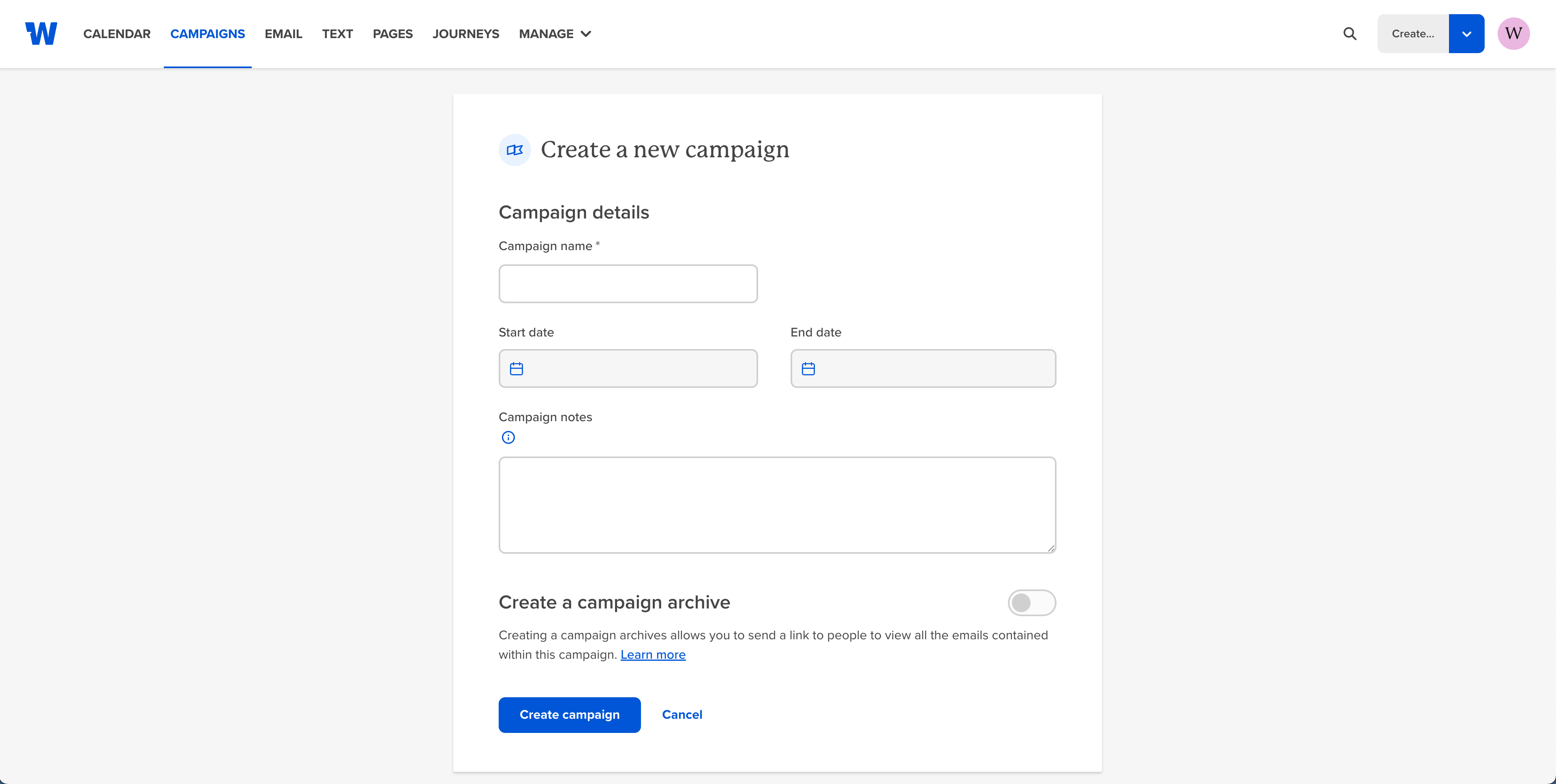The image size is (1556, 784).
Task: Open the End date calendar picker
Action: coord(808,368)
